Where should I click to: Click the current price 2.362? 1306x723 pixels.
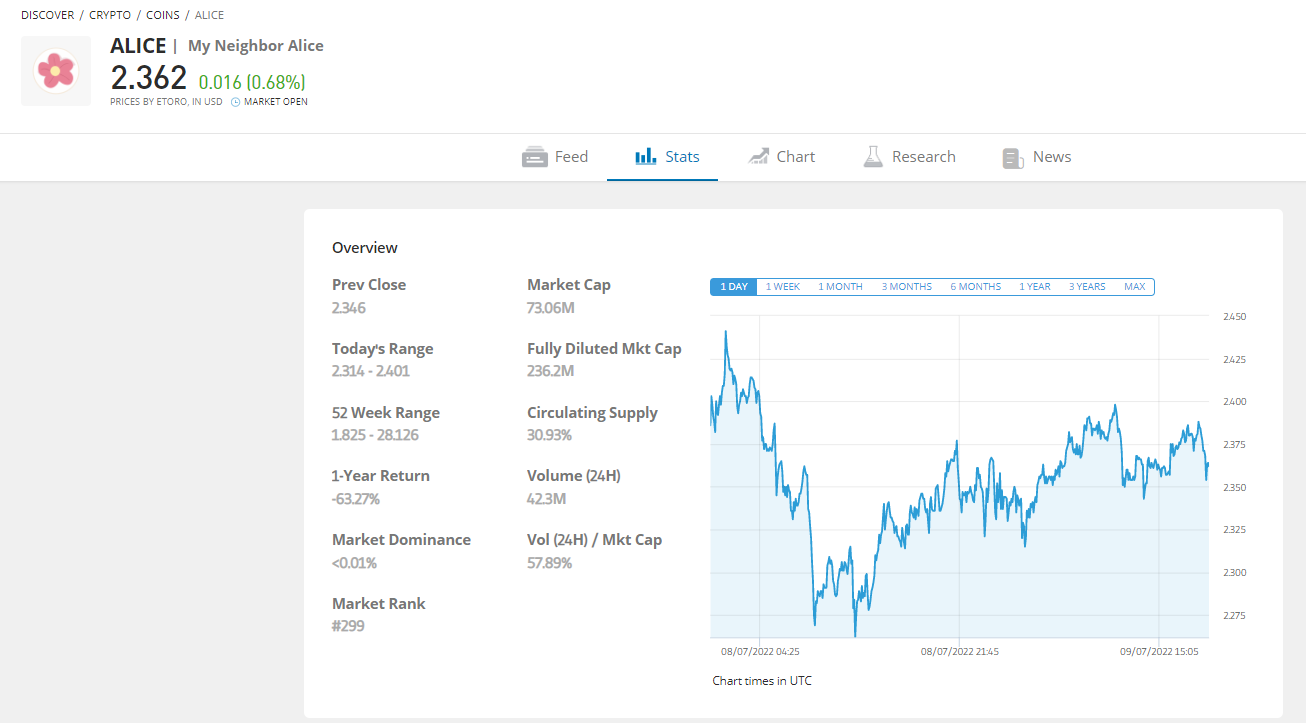(x=149, y=78)
